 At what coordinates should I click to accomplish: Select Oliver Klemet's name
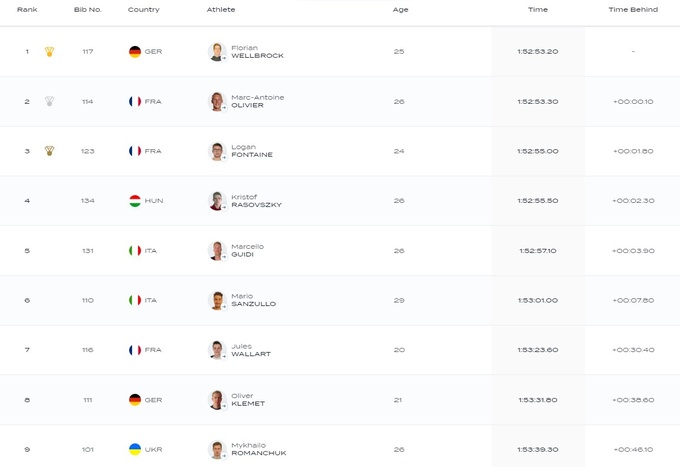tap(247, 400)
